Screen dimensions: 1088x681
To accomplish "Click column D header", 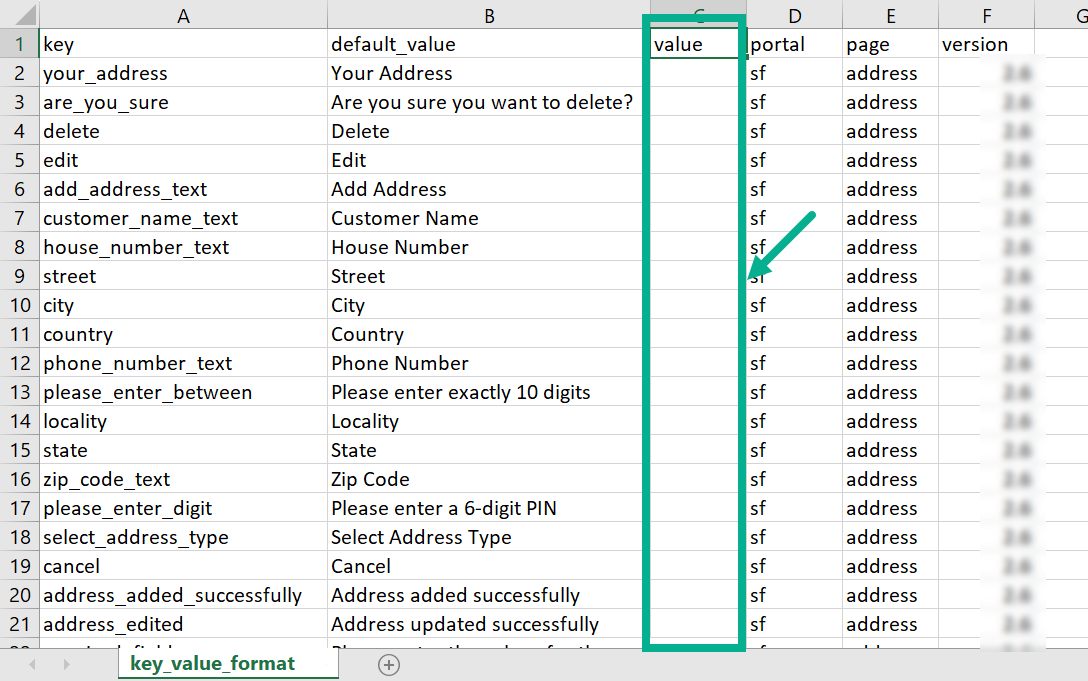I will (x=794, y=15).
